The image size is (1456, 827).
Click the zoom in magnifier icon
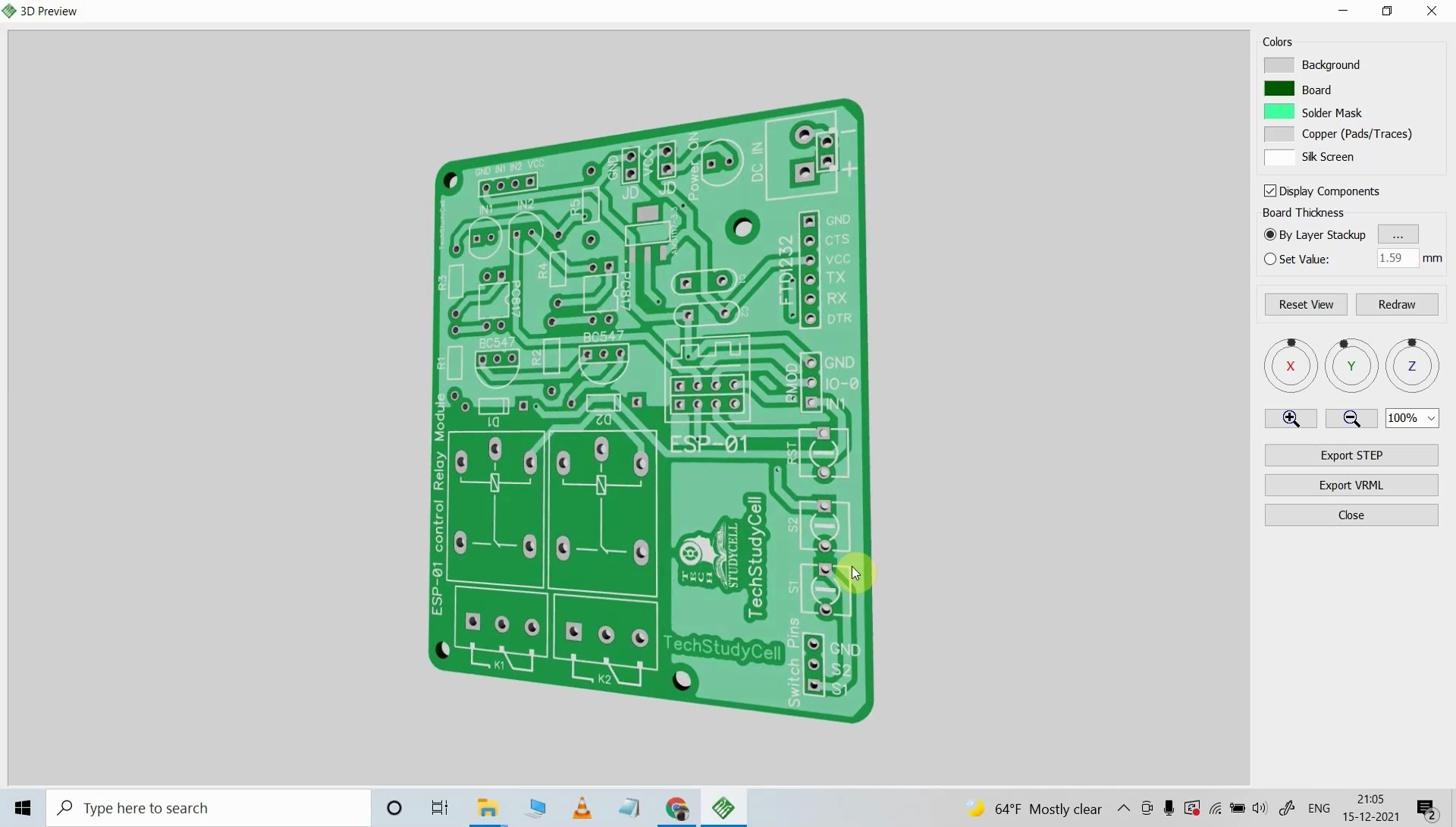[x=1290, y=418]
